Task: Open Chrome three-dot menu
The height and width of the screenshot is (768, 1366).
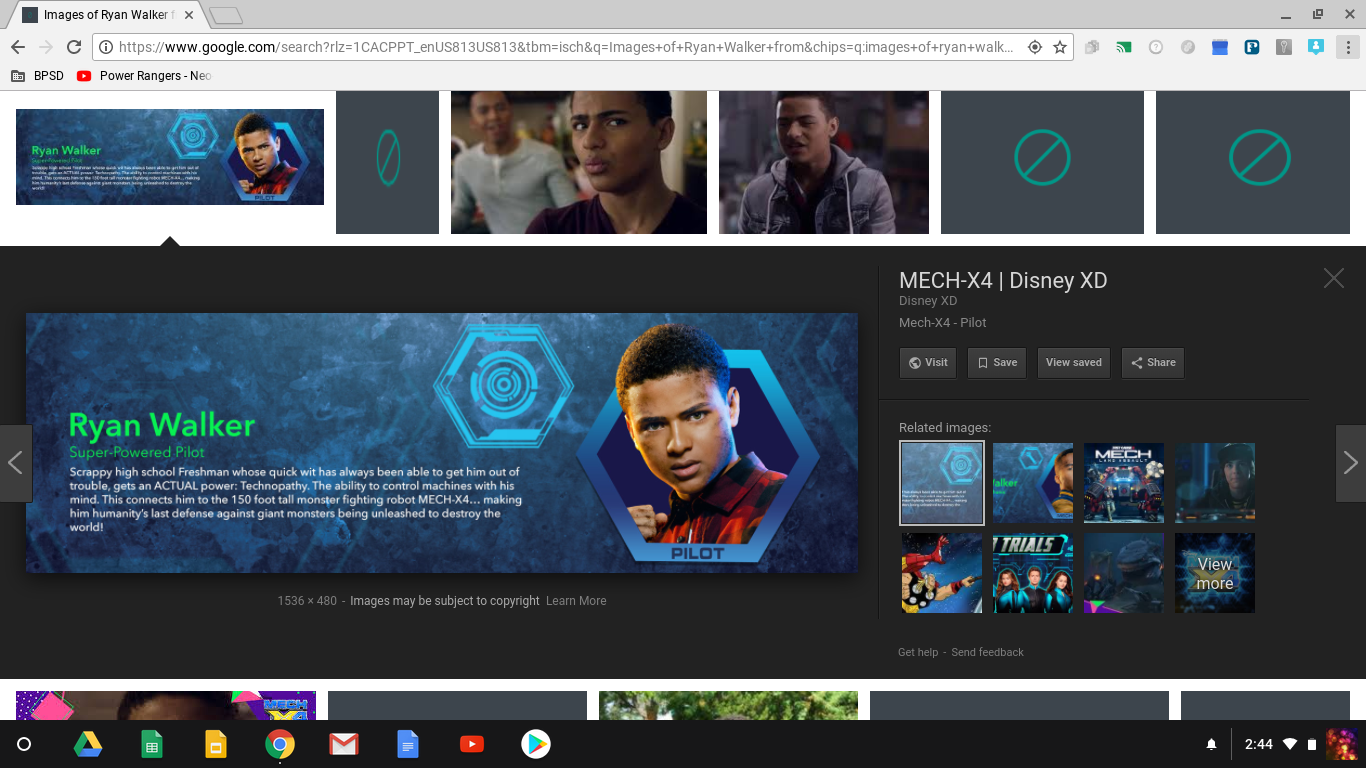Action: point(1347,47)
